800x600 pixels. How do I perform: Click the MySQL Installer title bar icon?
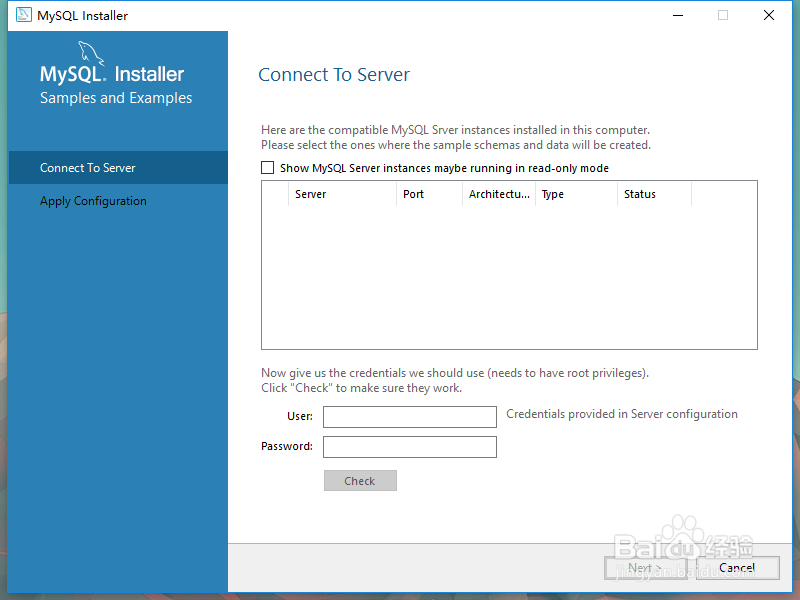[x=23, y=15]
